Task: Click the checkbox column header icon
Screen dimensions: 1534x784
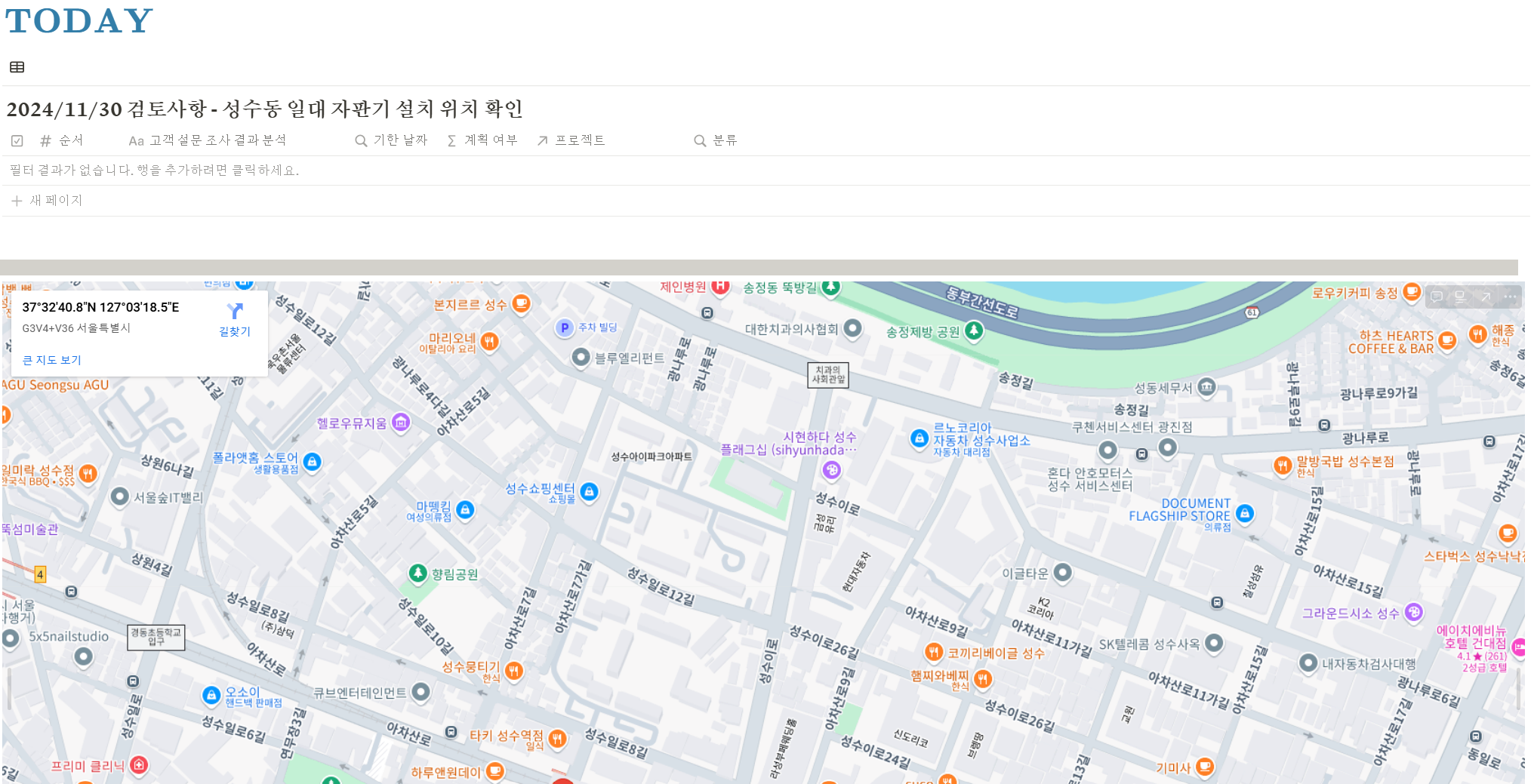Action: (17, 140)
